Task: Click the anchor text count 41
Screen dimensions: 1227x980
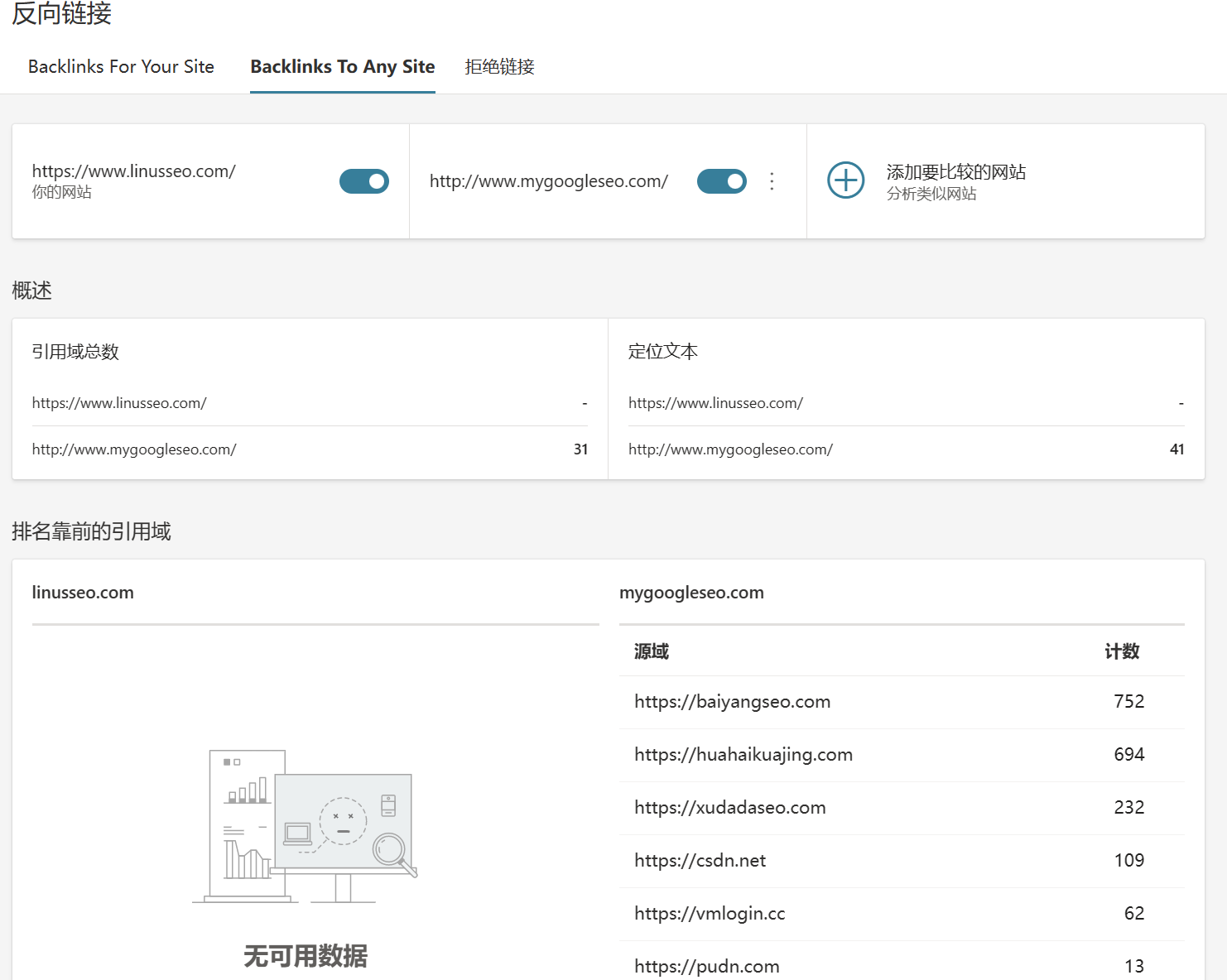Action: tap(1176, 449)
